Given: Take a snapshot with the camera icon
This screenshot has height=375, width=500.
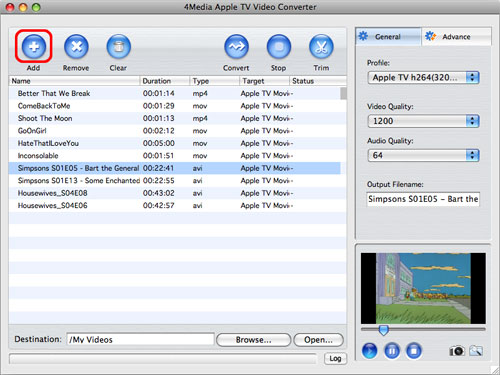Looking at the screenshot, I should (x=457, y=351).
